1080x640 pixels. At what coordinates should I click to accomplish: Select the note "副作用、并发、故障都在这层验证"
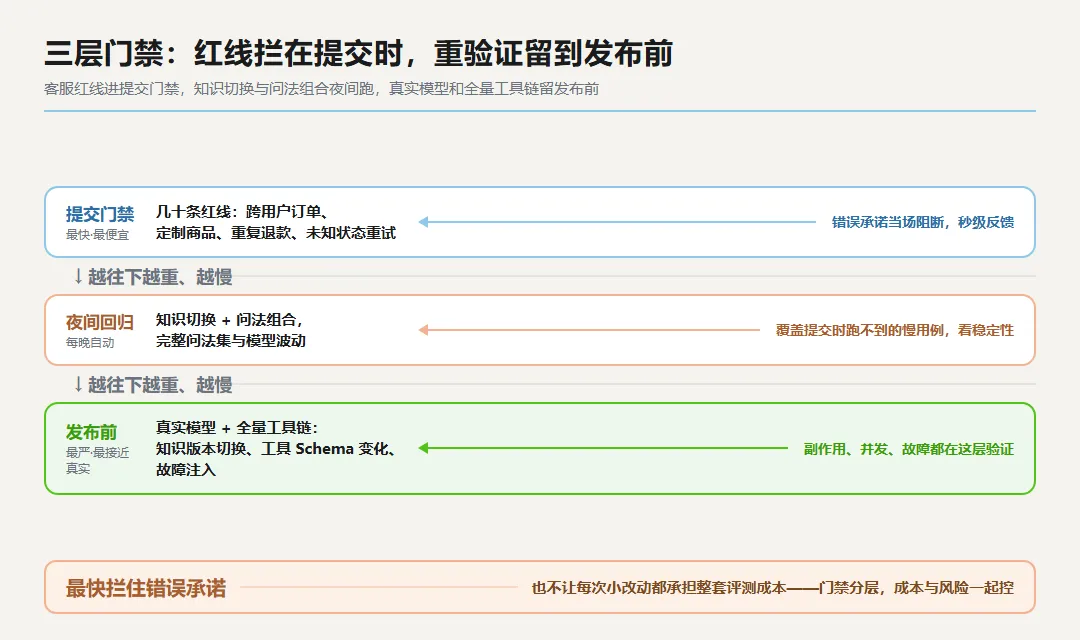tap(908, 449)
